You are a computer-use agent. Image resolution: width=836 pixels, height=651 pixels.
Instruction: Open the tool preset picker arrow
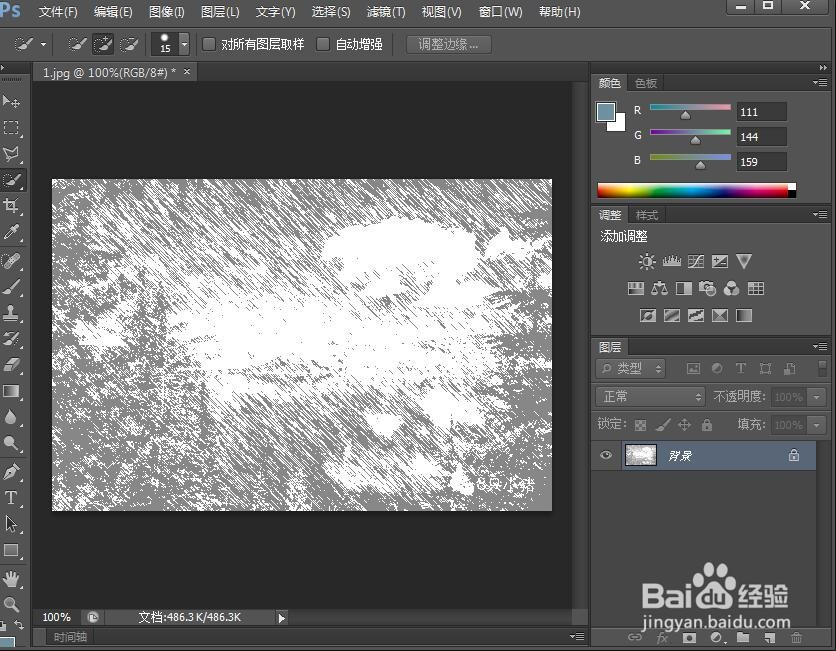(43, 44)
